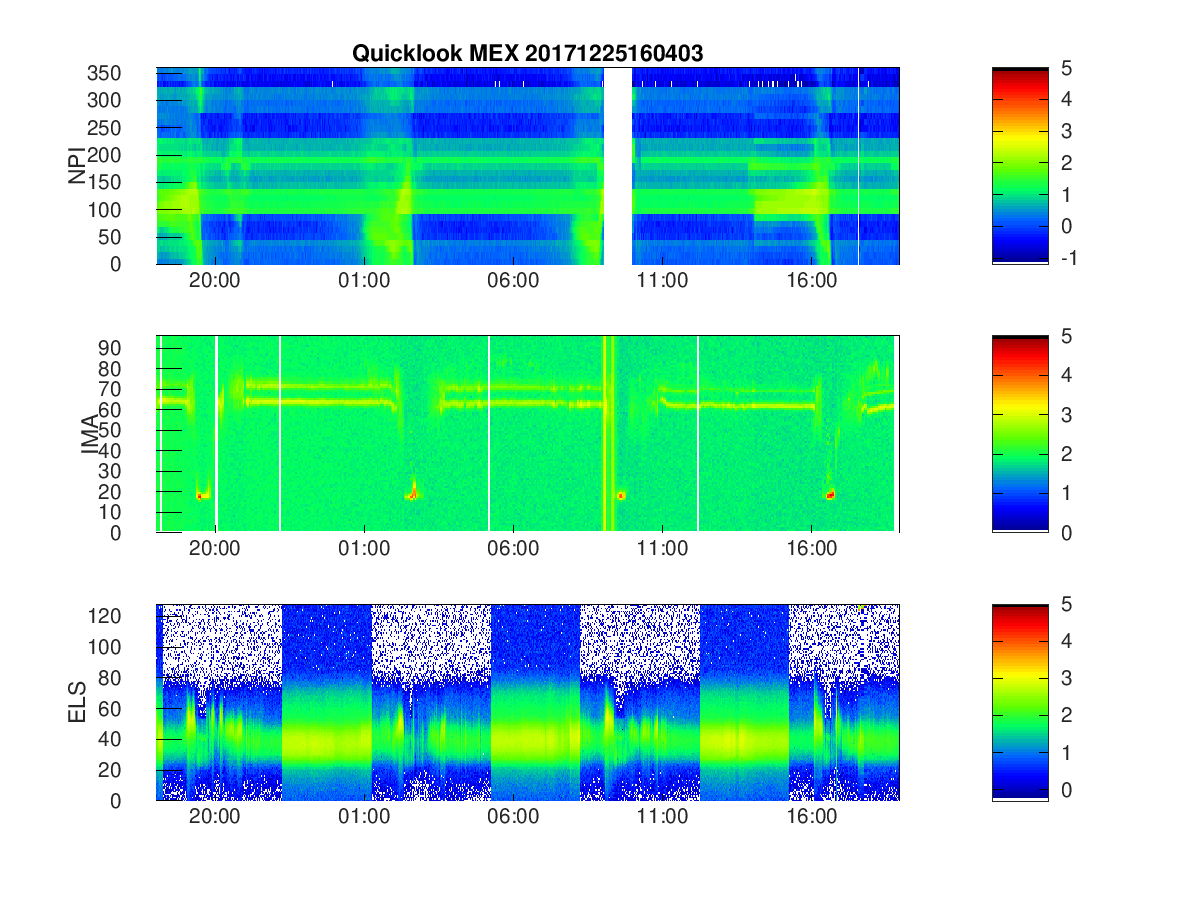Click the 5 label on NPI colorbar
Image resolution: width=1200 pixels, height=900 pixels.
[1066, 67]
